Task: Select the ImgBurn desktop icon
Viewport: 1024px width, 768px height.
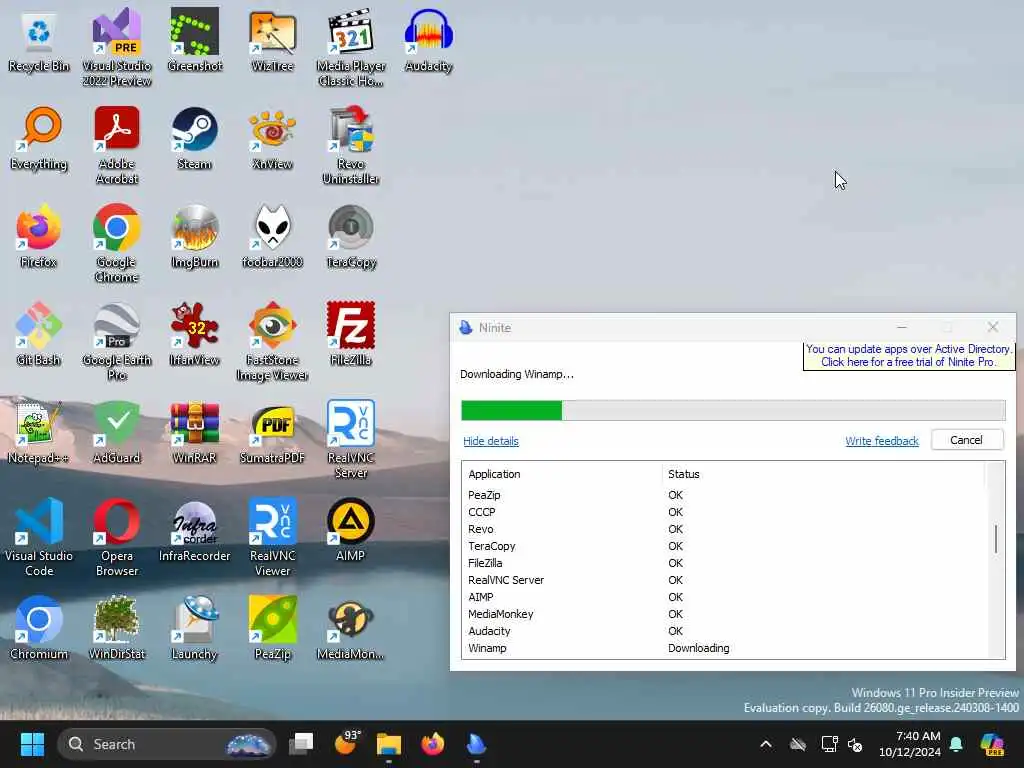Action: click(x=195, y=237)
